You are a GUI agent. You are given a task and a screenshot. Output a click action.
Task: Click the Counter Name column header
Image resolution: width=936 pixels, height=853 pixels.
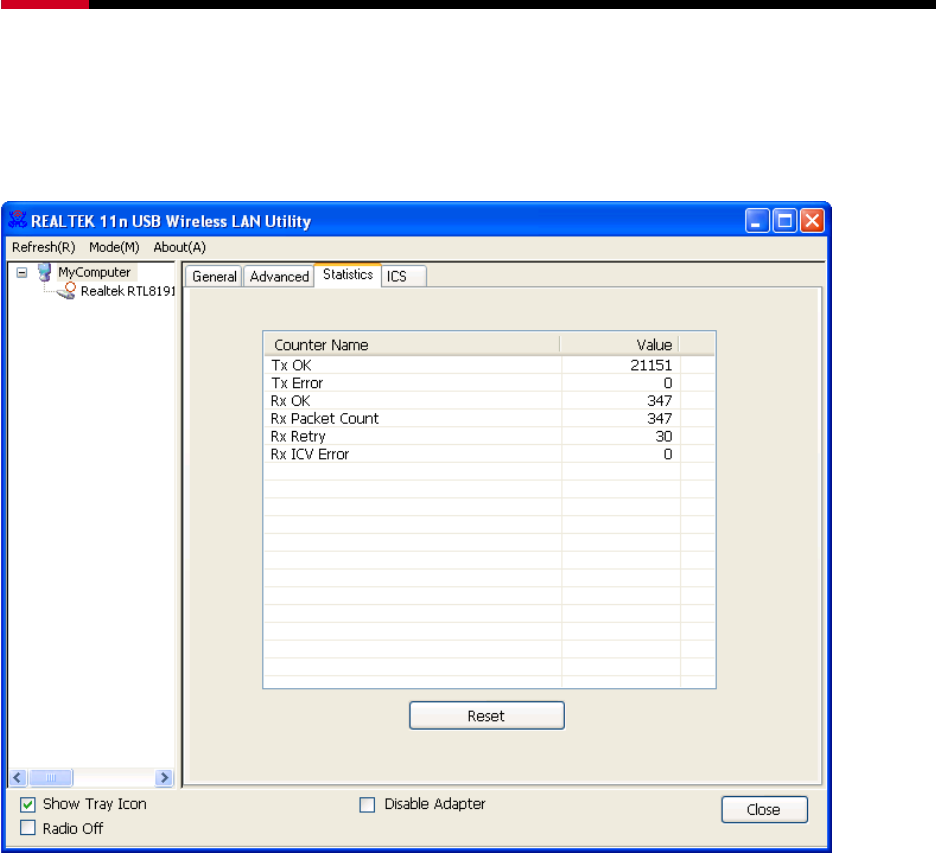(x=411, y=344)
